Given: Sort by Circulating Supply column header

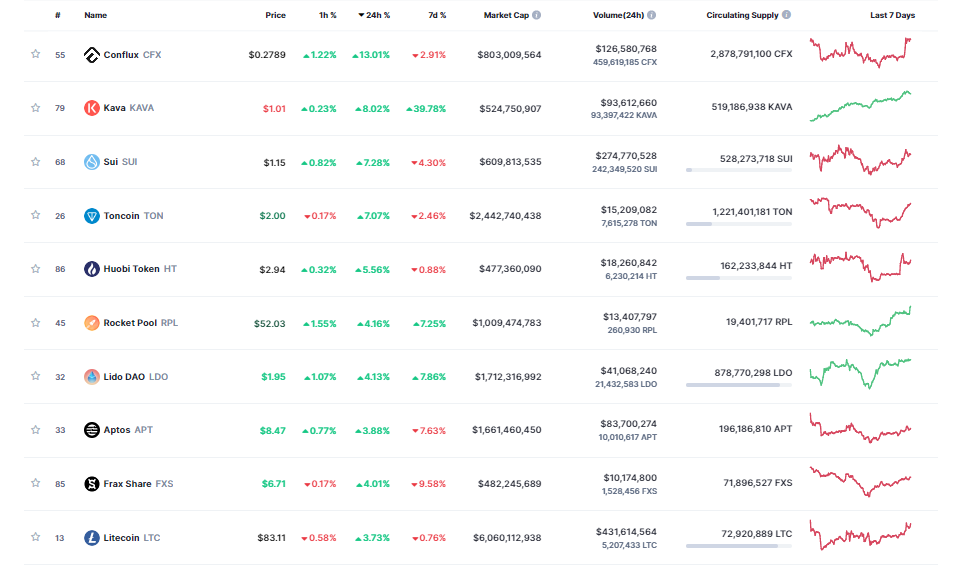Looking at the screenshot, I should coord(742,15).
